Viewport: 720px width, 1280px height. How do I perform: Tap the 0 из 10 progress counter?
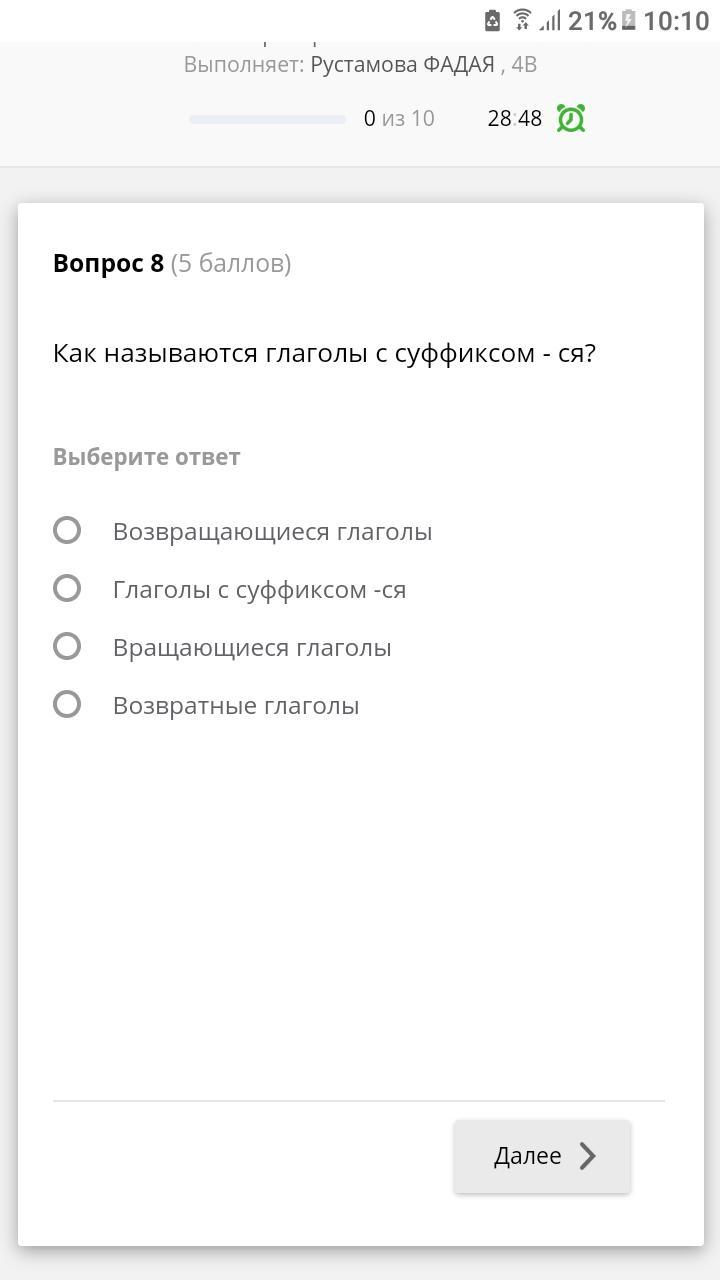[399, 119]
